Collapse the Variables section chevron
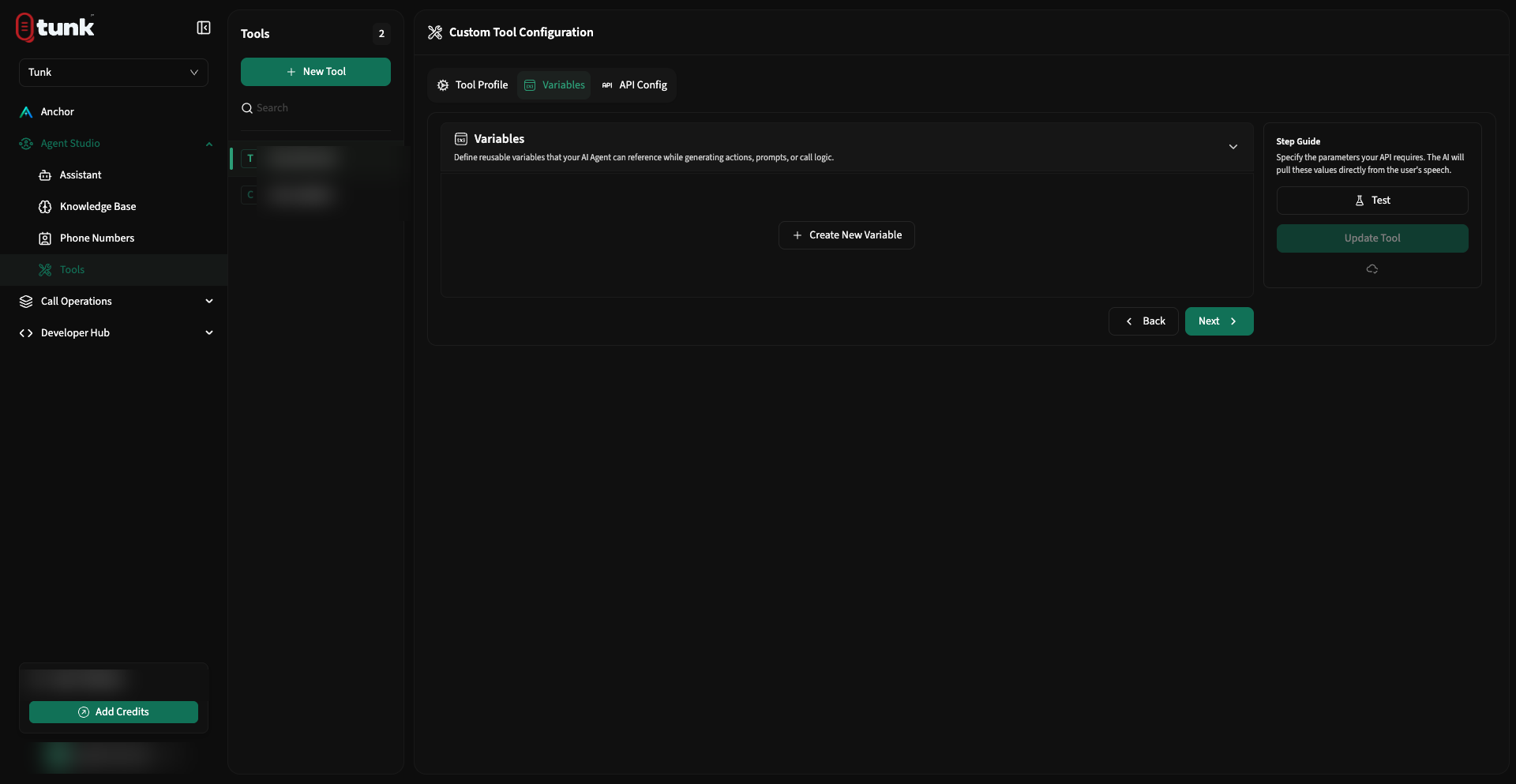 pos(1233,147)
